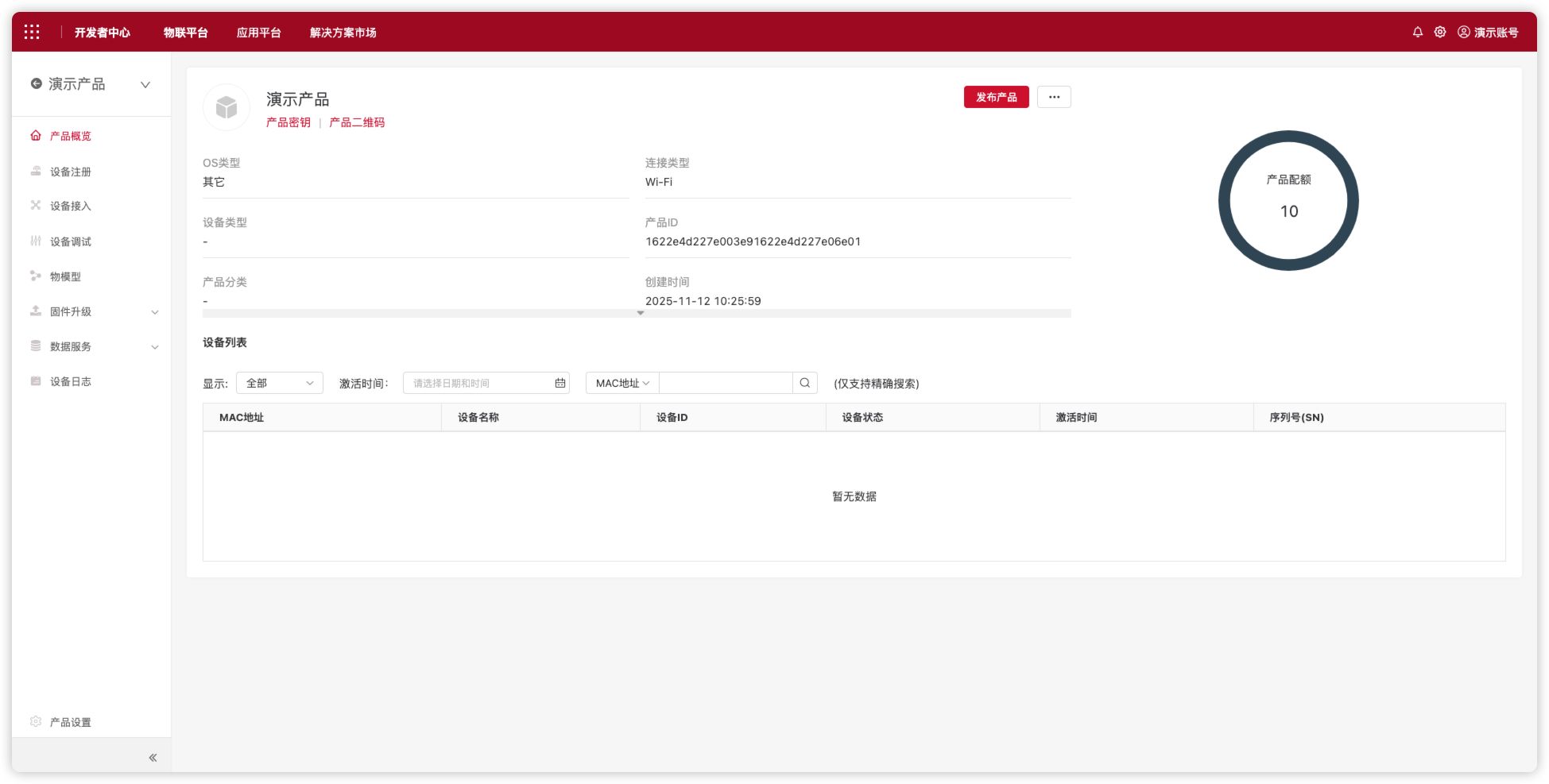
Task: Click the 发布产品 button
Action: click(x=996, y=97)
